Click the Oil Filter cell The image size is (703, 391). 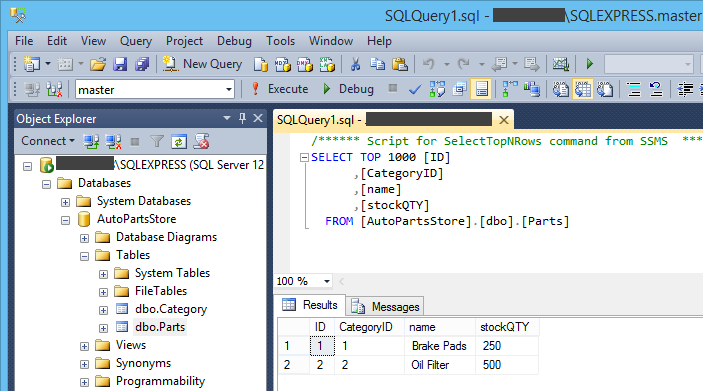[439, 365]
